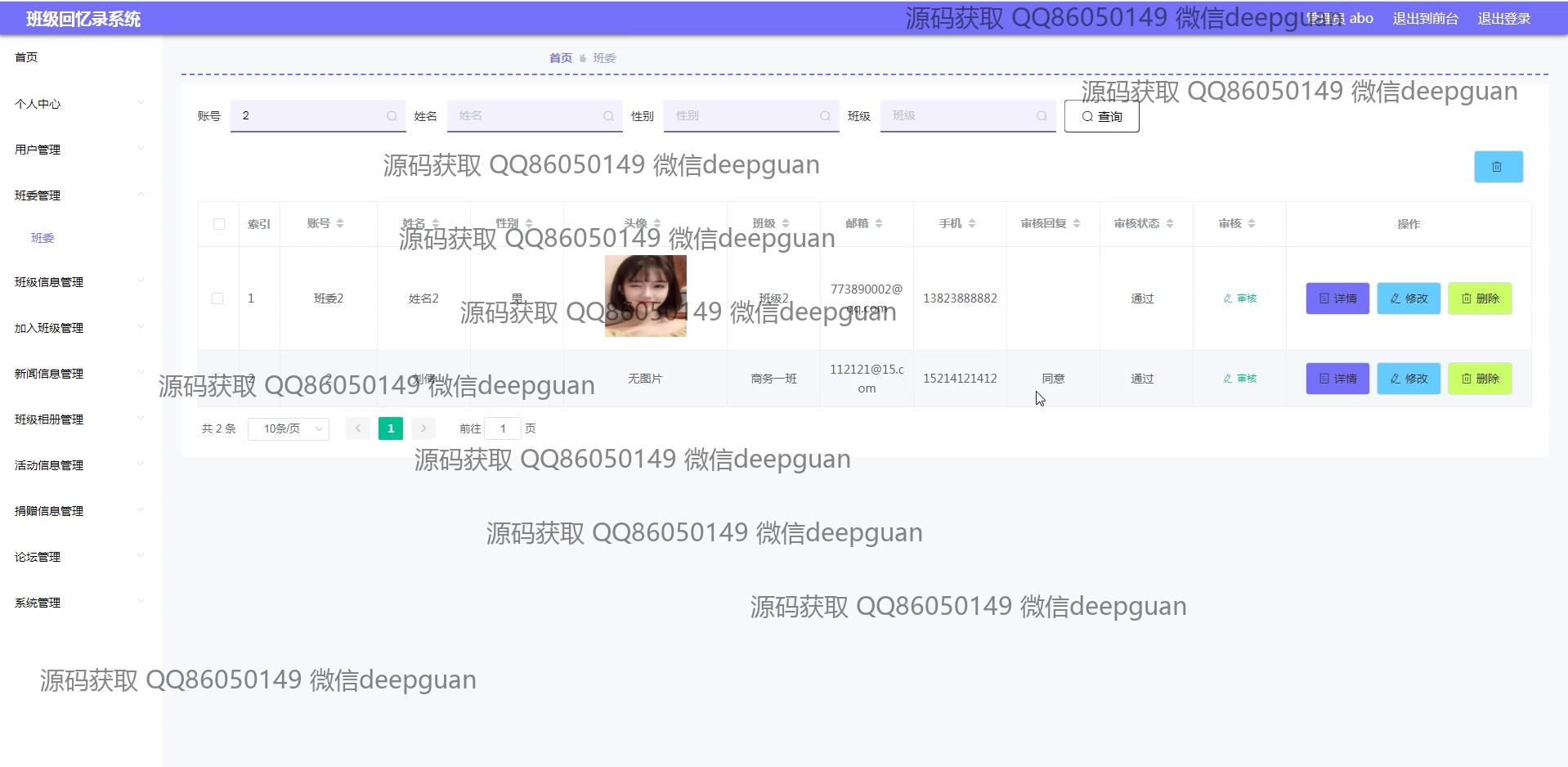Select 班委 submenu item
Viewport: 1568px width, 767px height.
(43, 238)
